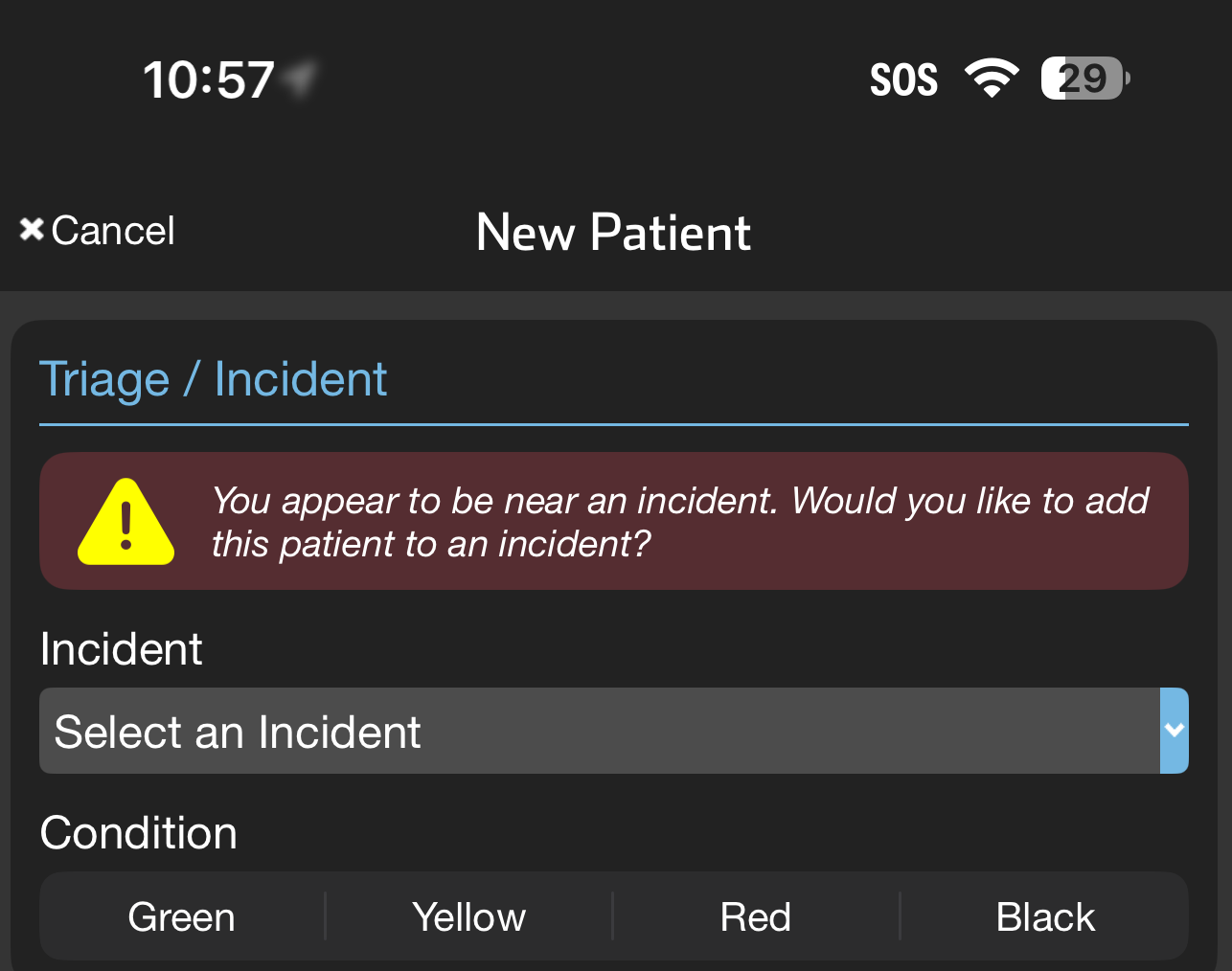1232x971 pixels.
Task: Tap the New Patient title
Action: coord(613,233)
